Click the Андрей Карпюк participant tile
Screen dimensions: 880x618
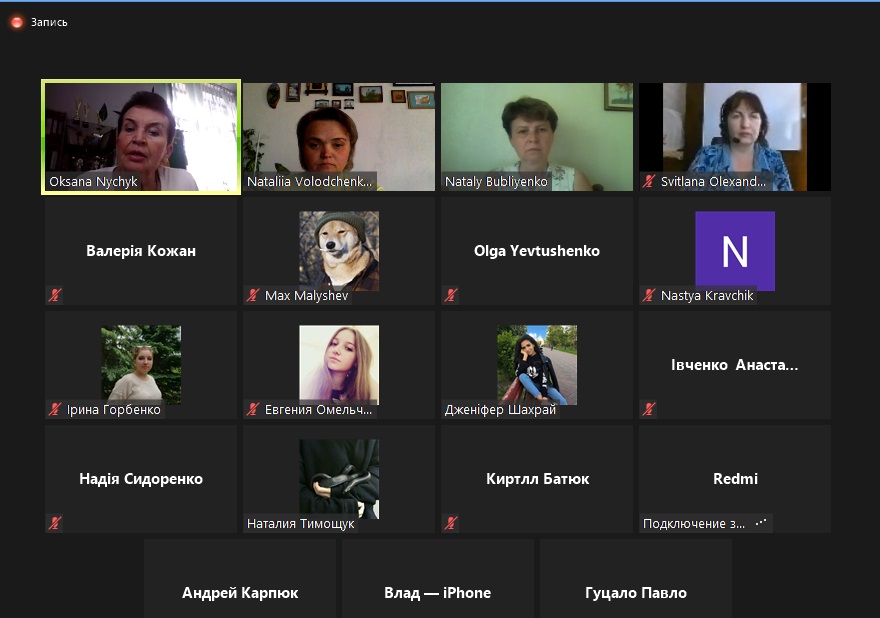[240, 579]
